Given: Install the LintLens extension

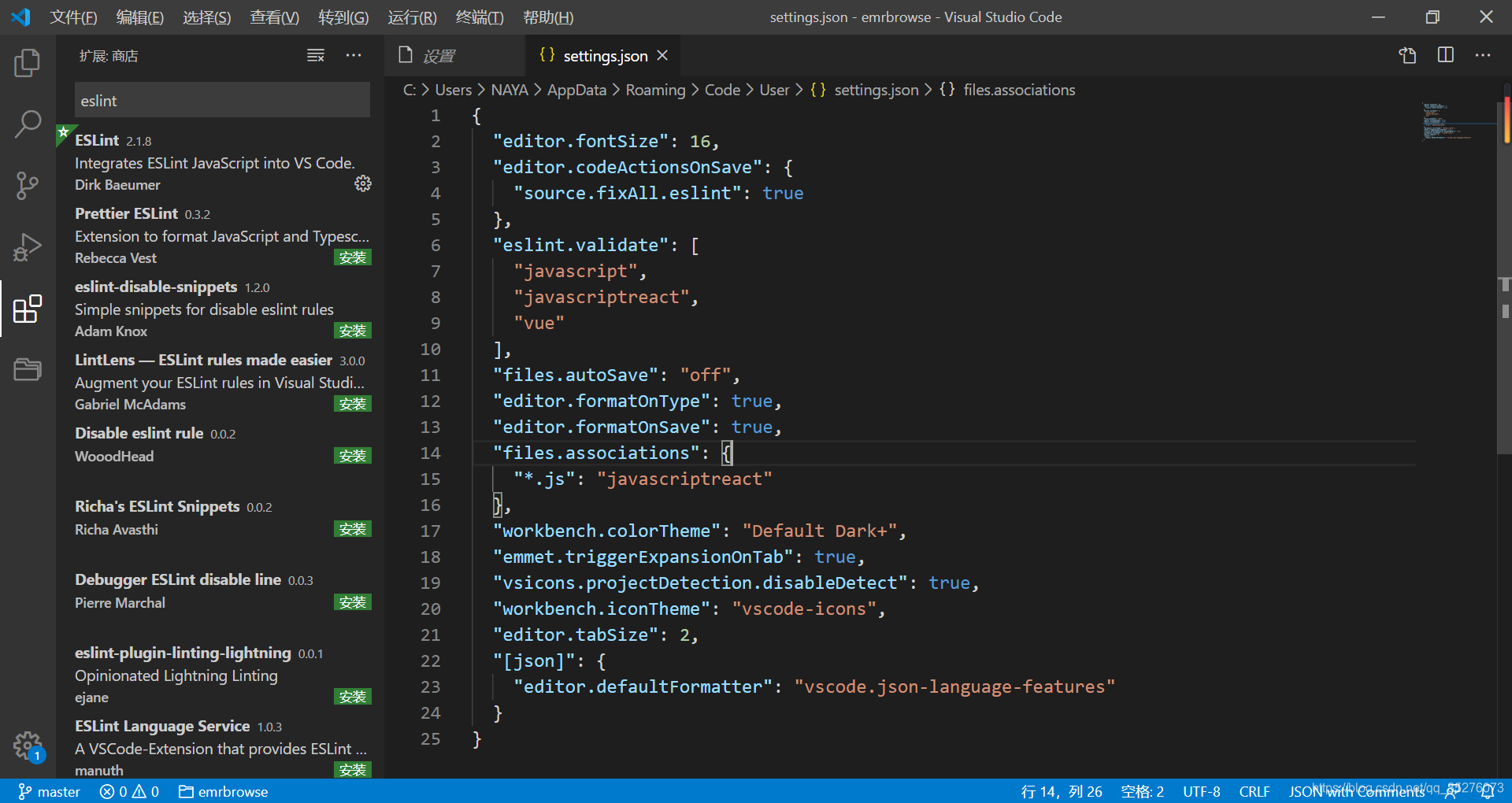Looking at the screenshot, I should [353, 404].
